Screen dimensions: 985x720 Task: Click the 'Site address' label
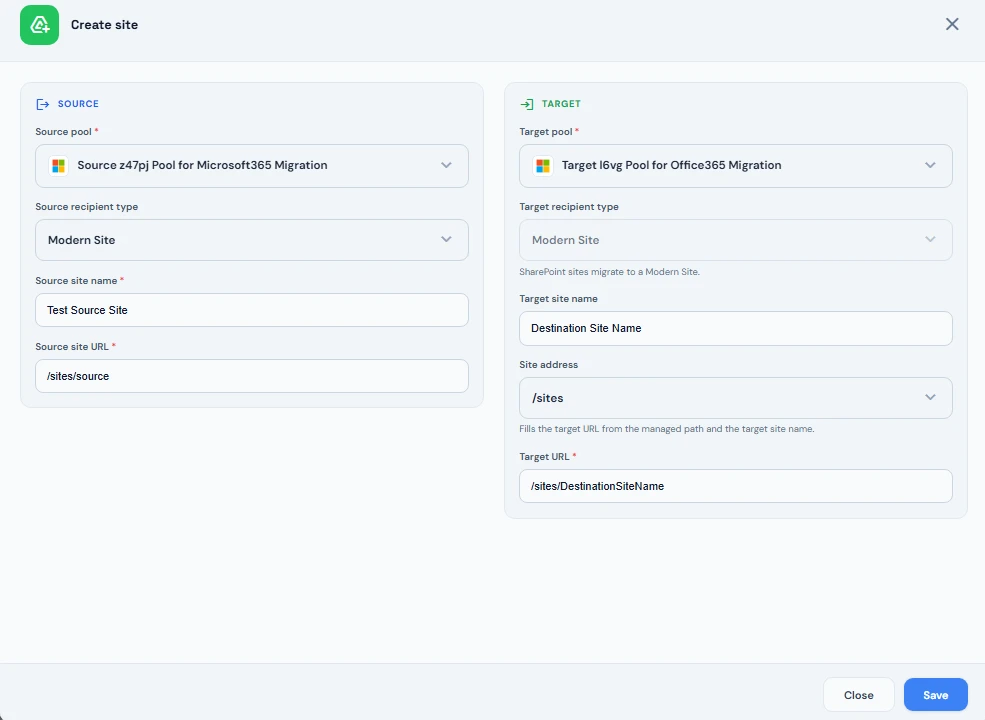(x=548, y=364)
